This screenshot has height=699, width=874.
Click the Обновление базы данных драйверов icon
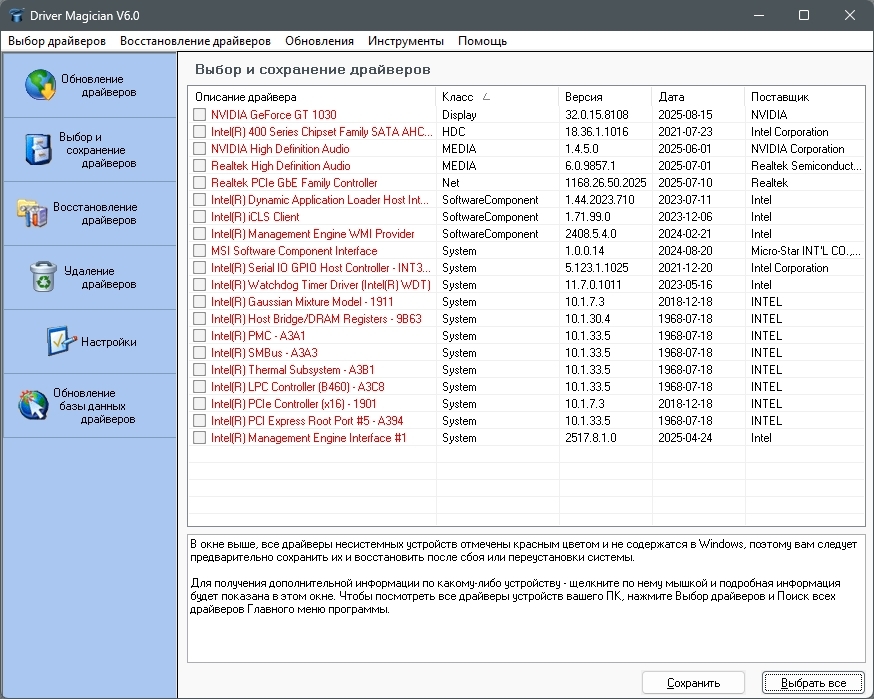click(33, 405)
